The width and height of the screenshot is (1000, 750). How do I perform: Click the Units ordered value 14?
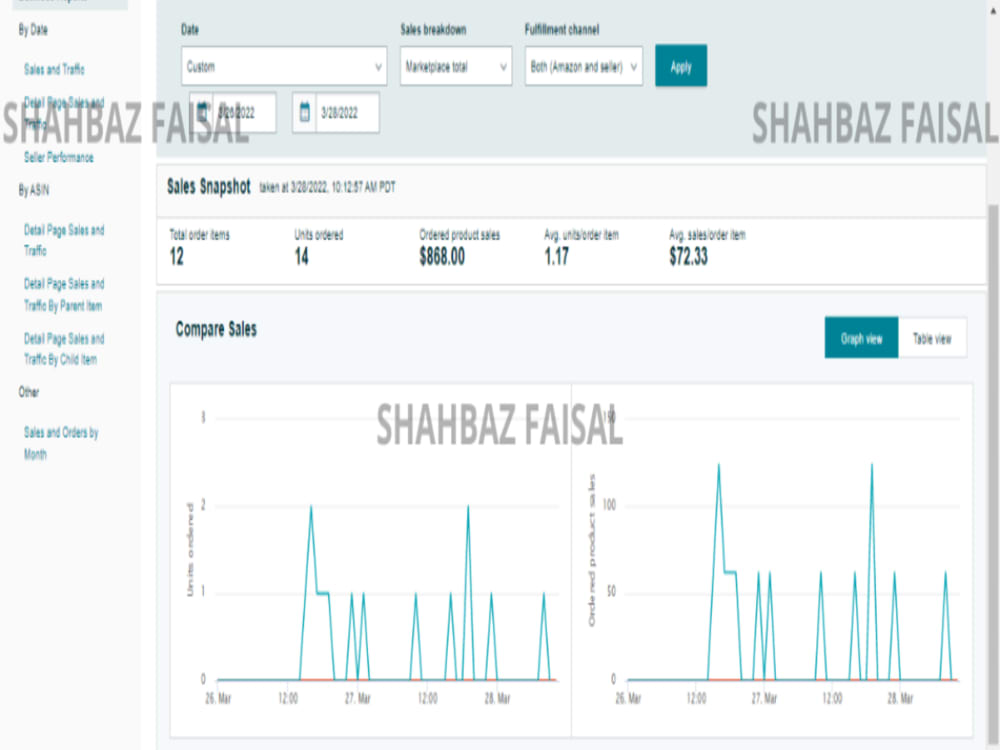pos(301,257)
